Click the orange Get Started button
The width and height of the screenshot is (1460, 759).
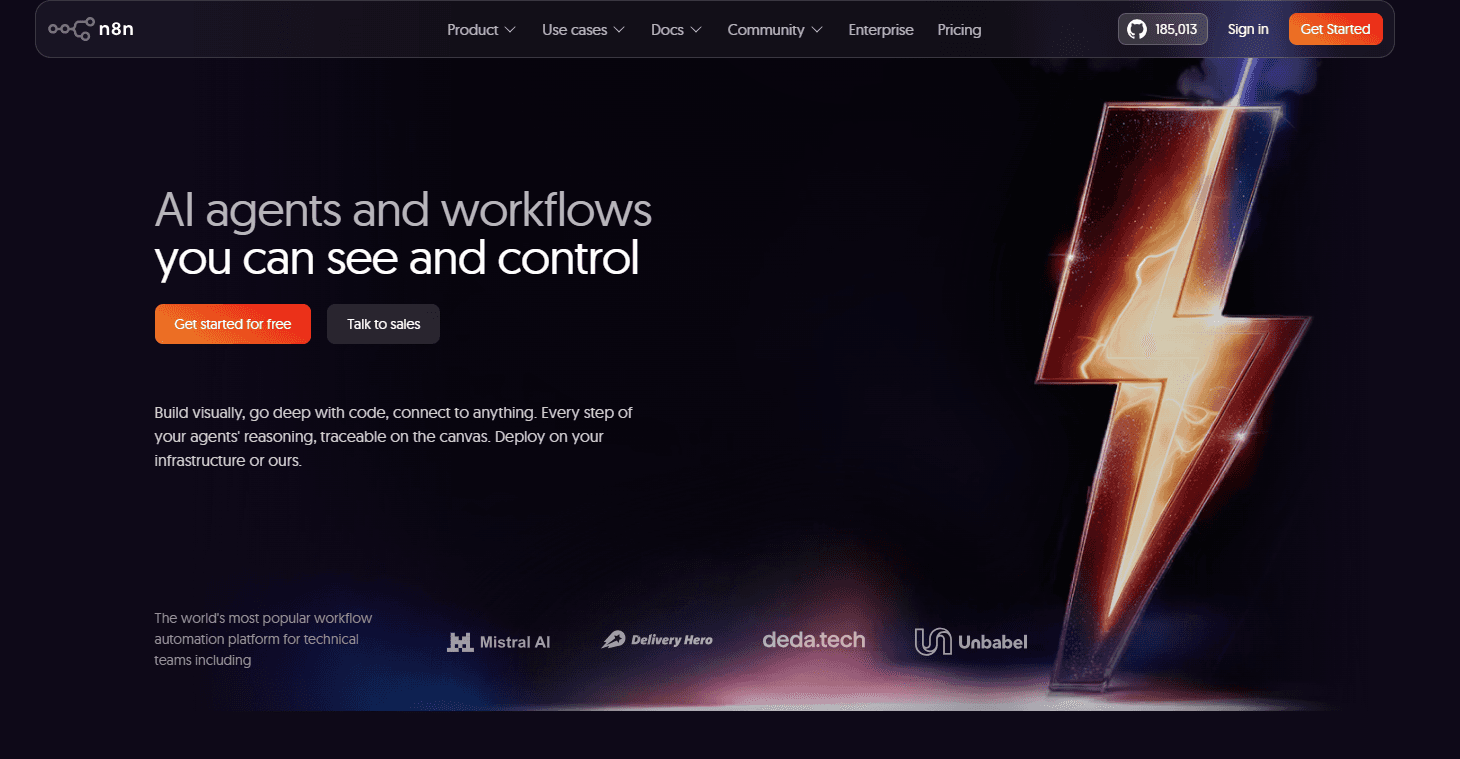pyautogui.click(x=1335, y=29)
